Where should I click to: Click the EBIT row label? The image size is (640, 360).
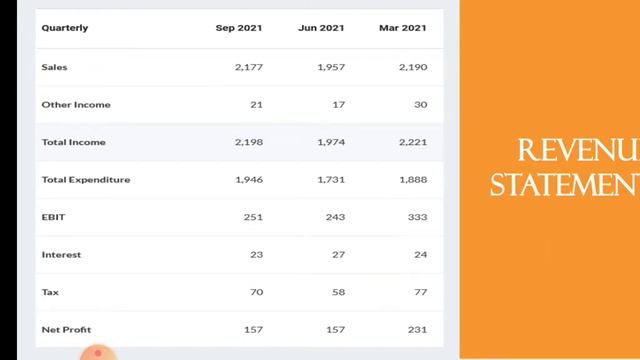(x=53, y=217)
